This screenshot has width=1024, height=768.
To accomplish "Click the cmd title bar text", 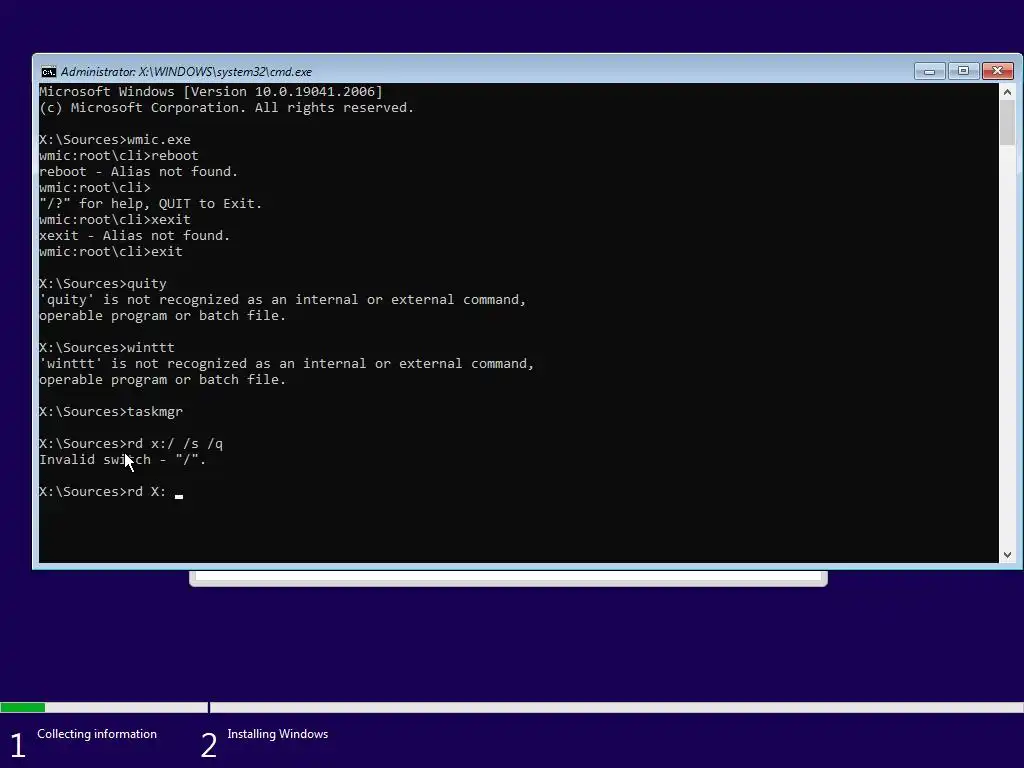I will [x=186, y=72].
